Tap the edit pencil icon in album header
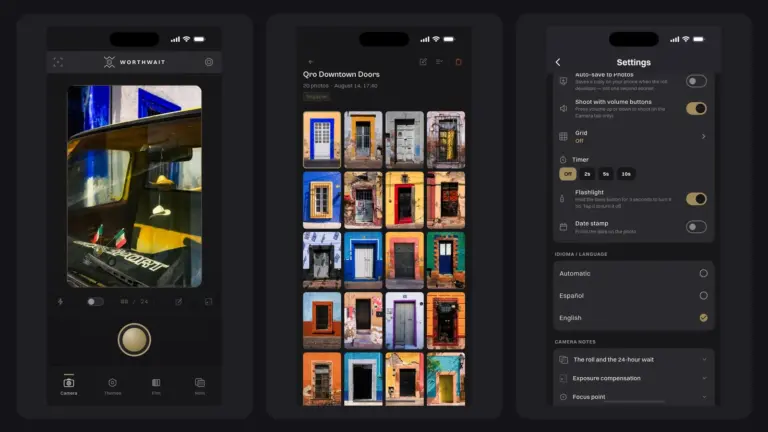This screenshot has height=432, width=768. (x=423, y=62)
